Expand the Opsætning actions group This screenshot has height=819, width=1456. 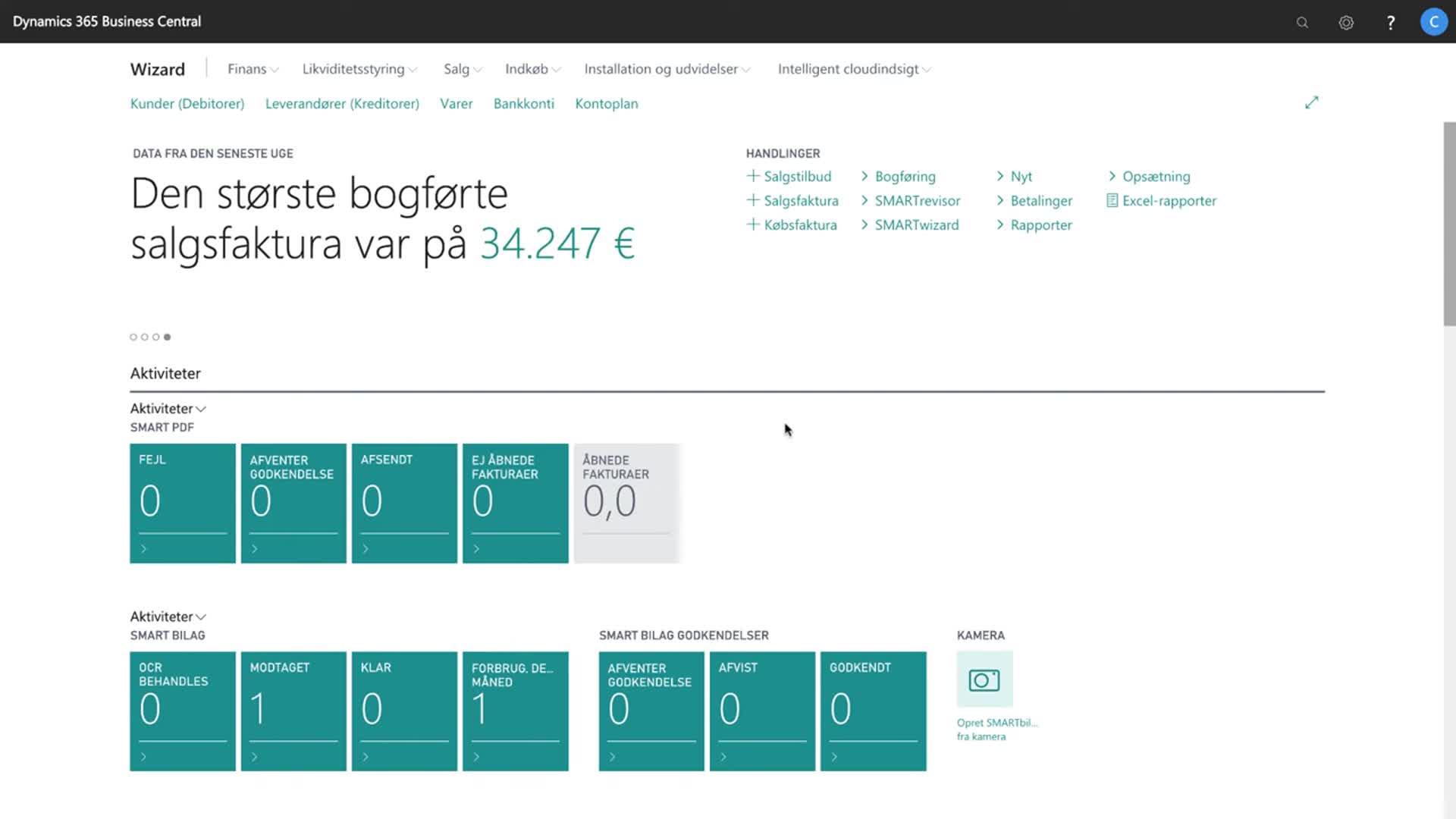coord(1149,176)
